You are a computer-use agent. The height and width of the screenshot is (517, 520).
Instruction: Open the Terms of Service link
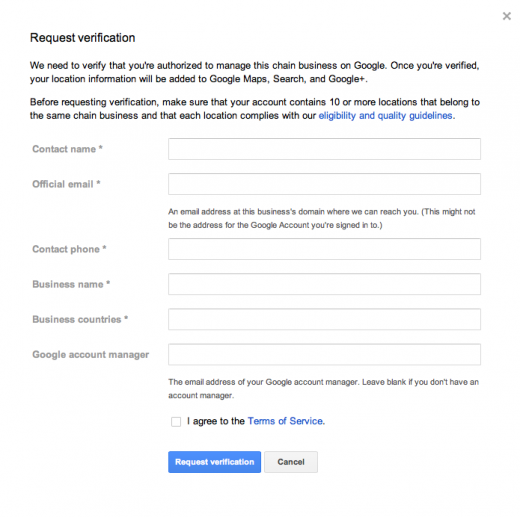pos(285,421)
